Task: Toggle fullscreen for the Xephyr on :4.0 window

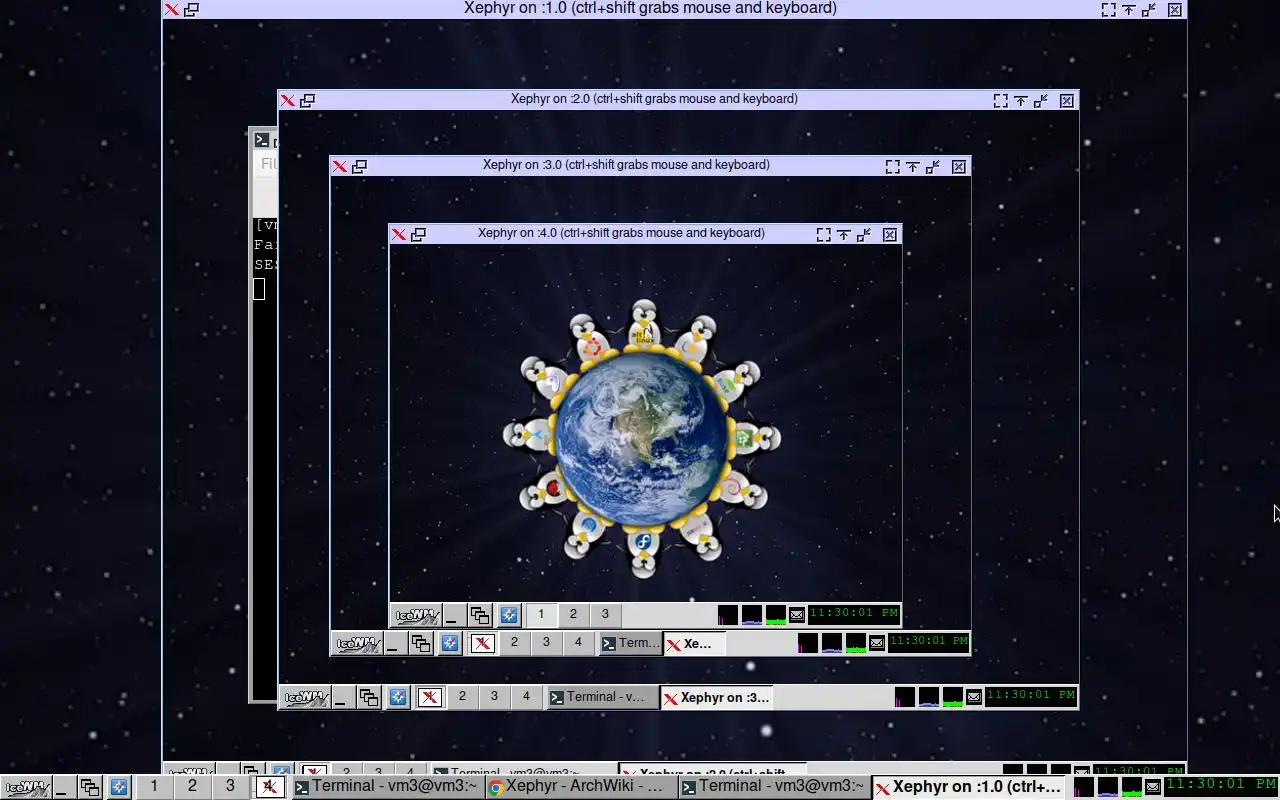Action: (x=823, y=234)
